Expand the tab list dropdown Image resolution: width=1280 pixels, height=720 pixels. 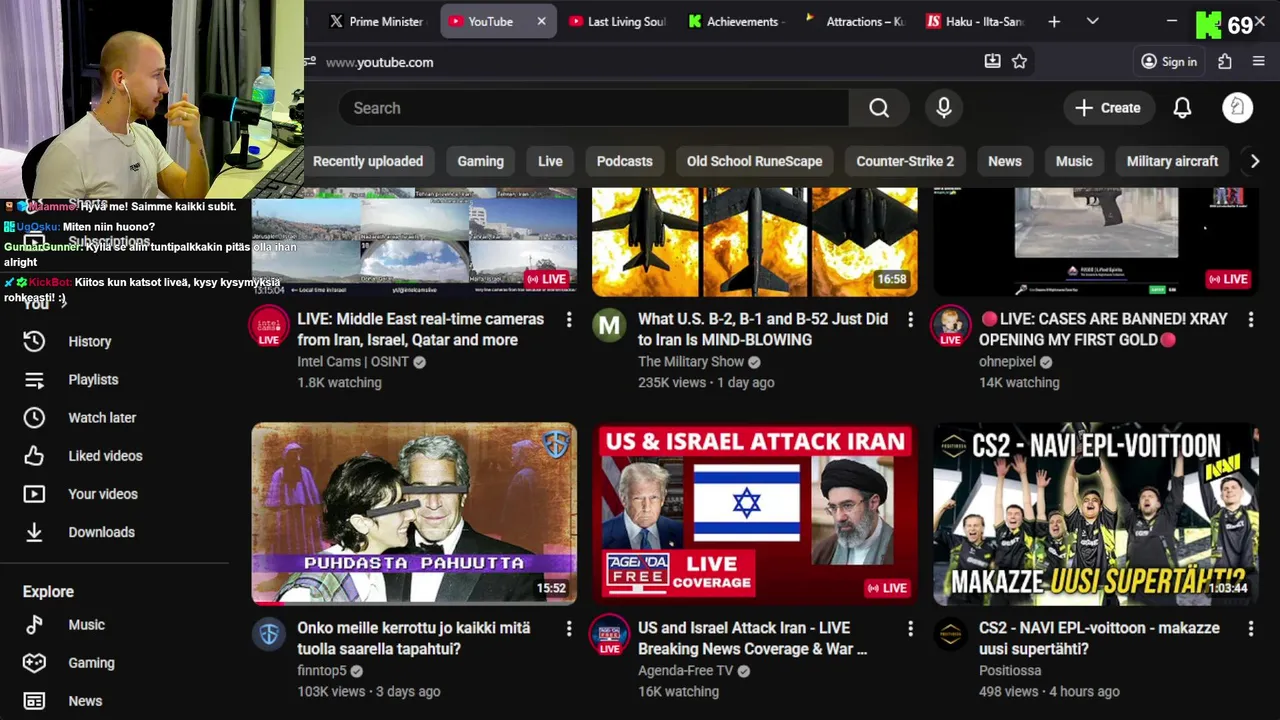(x=1092, y=21)
